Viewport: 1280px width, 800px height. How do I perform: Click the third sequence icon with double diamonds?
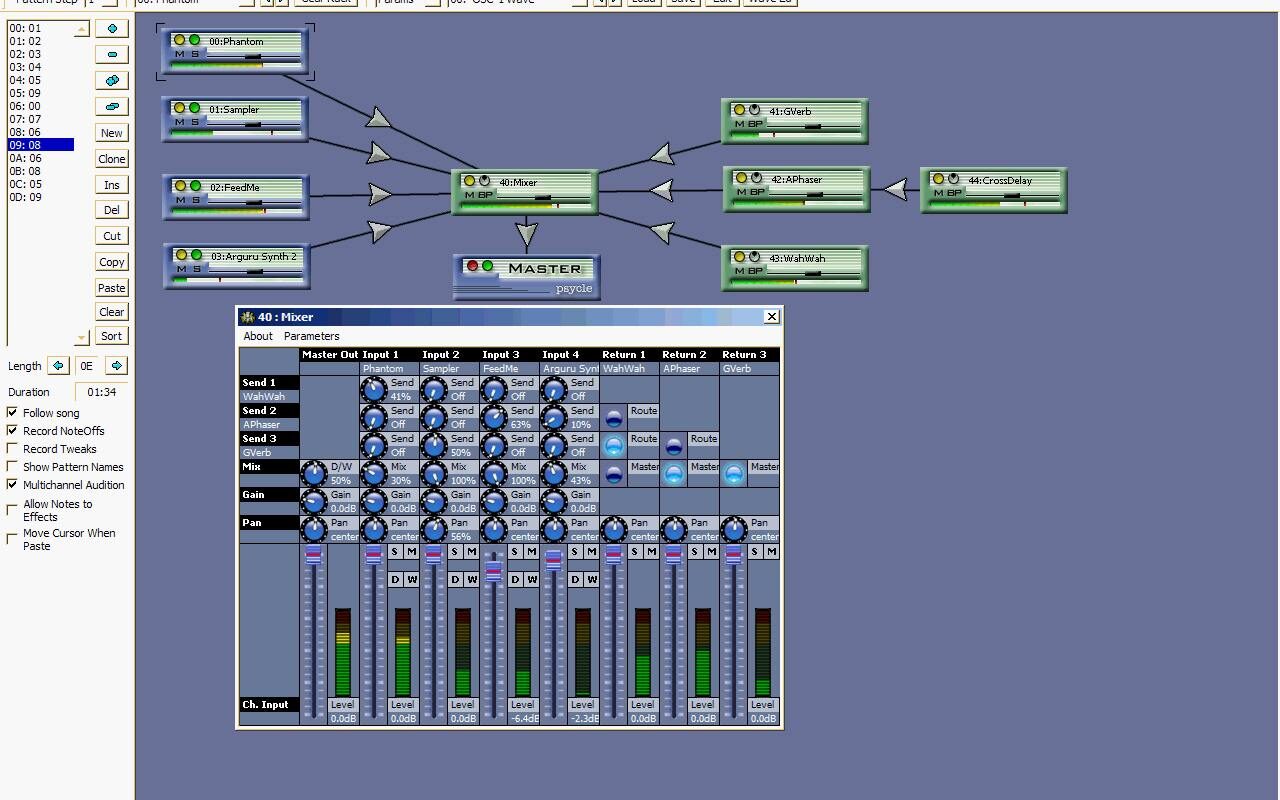pos(111,80)
